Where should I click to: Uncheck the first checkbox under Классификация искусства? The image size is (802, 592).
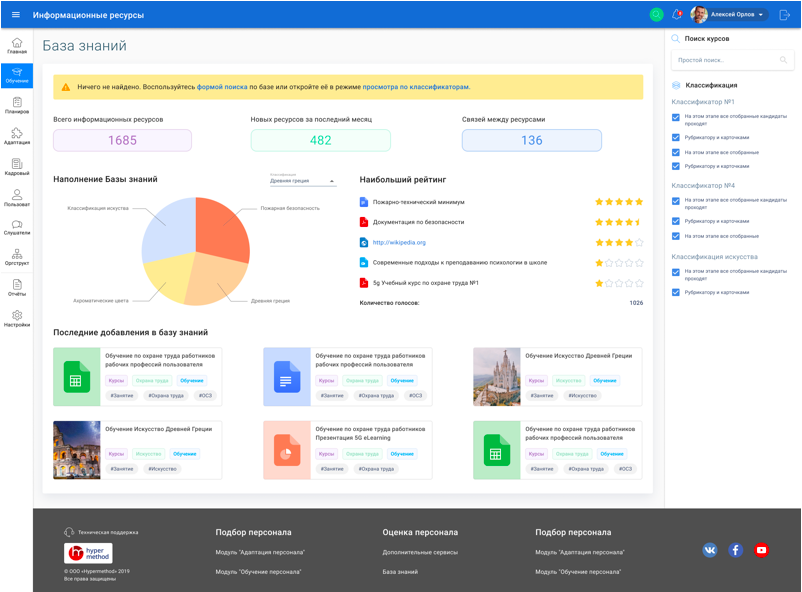[x=676, y=273]
